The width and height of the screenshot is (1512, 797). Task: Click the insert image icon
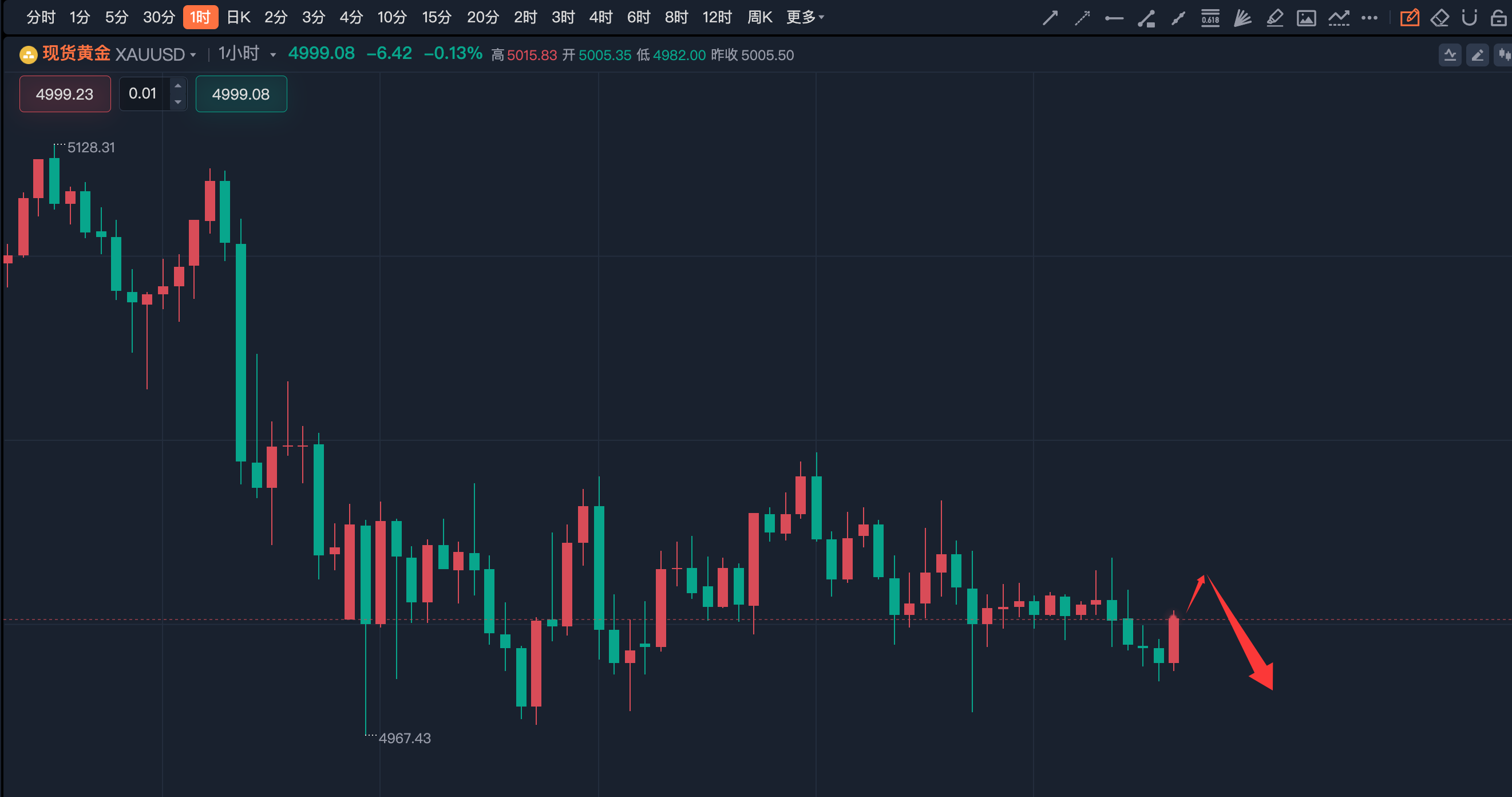tap(1306, 18)
